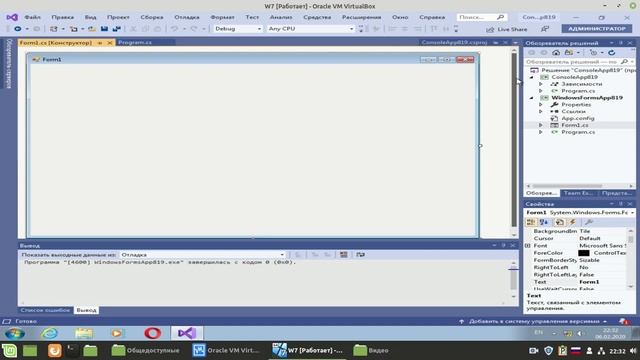This screenshot has width=640, height=360.
Task: Open the Отладка menu
Action: 187,17
